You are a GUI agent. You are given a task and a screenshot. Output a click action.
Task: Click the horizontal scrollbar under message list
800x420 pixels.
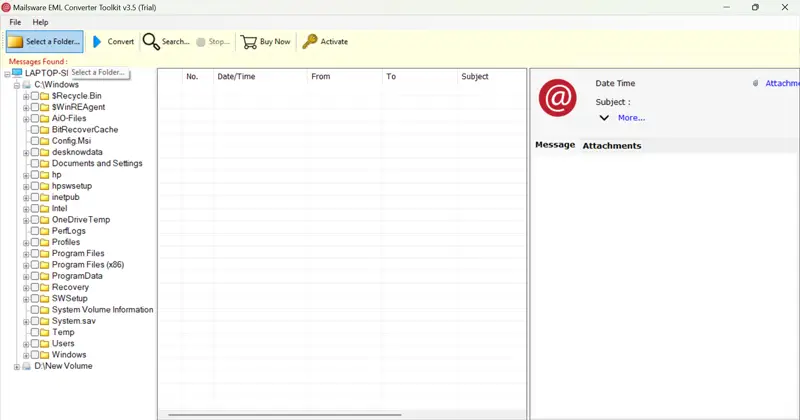point(285,415)
